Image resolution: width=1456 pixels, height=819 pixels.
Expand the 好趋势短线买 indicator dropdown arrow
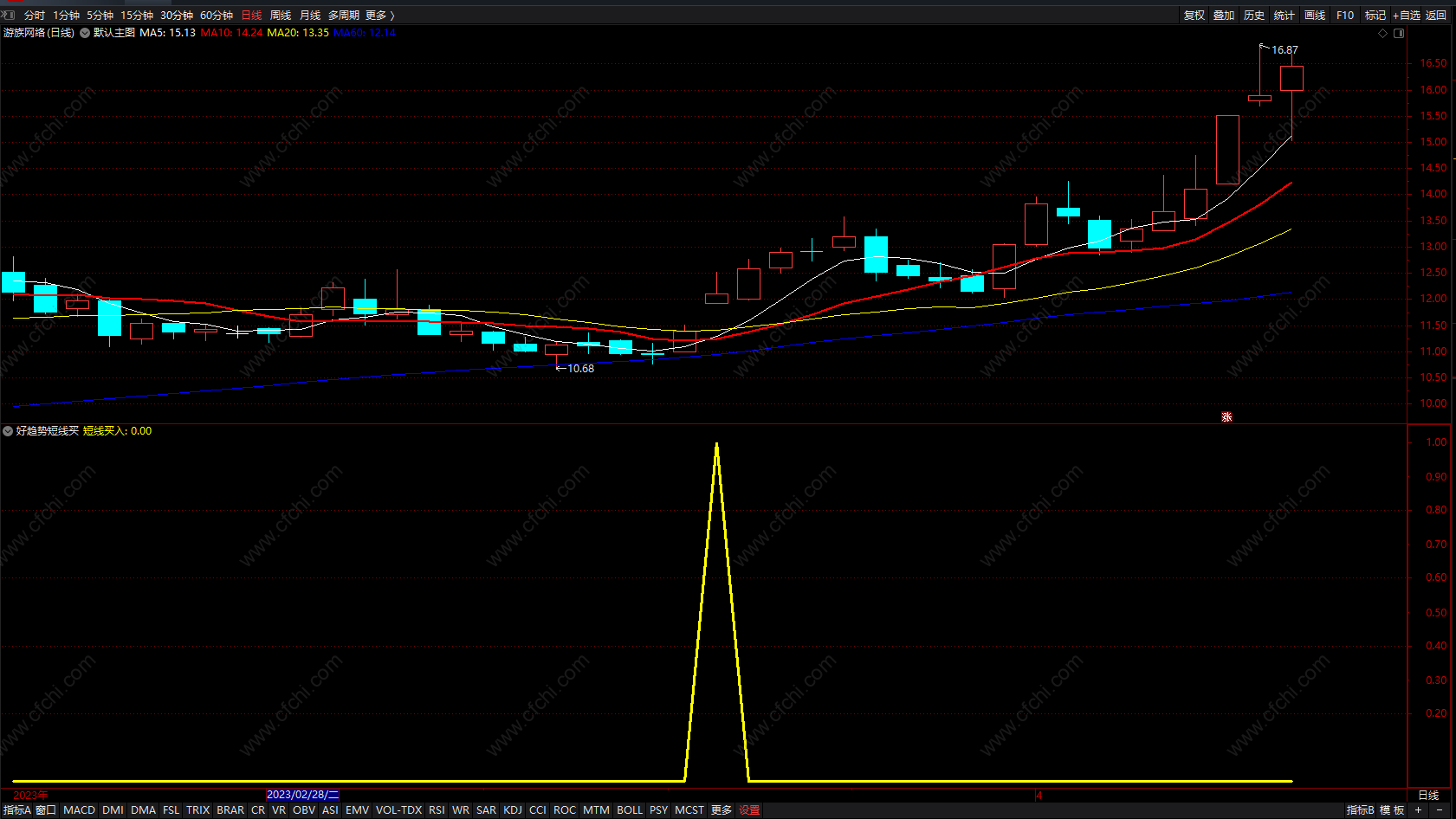(x=8, y=431)
